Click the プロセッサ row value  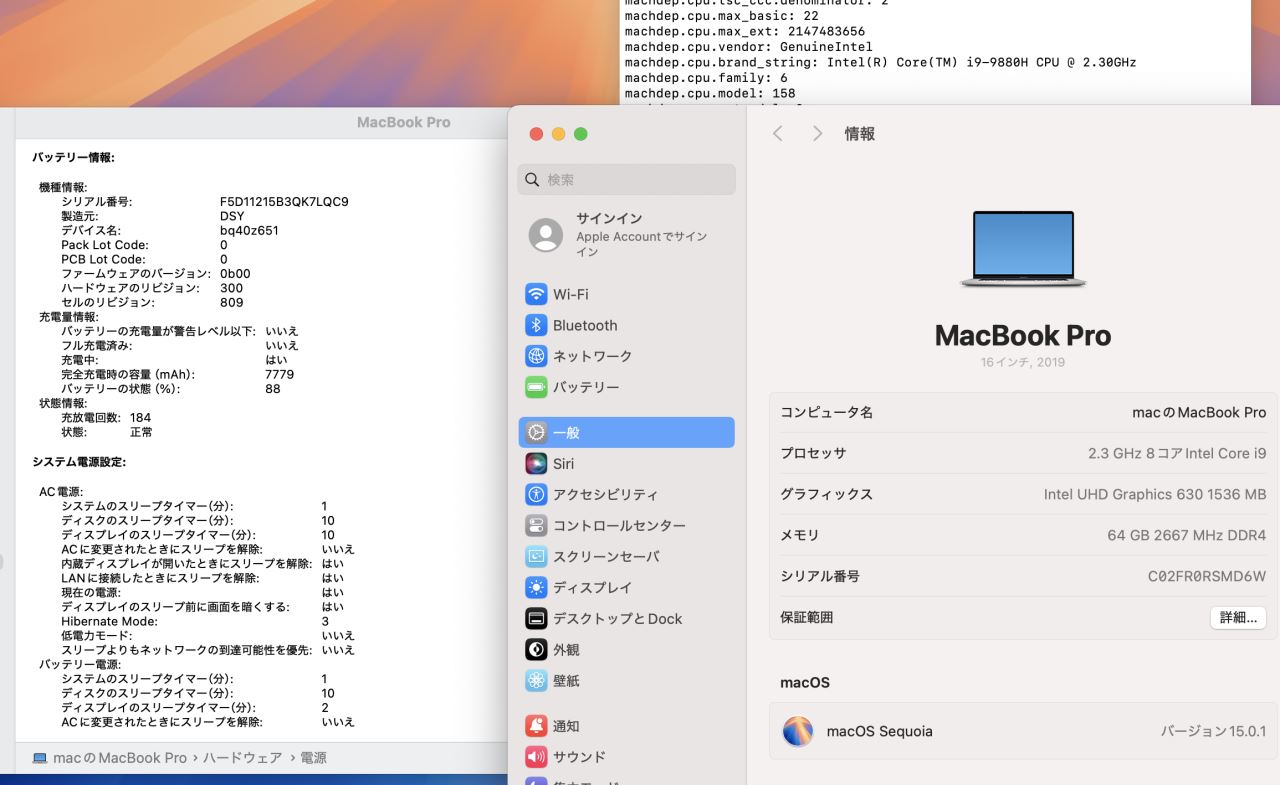click(1177, 453)
